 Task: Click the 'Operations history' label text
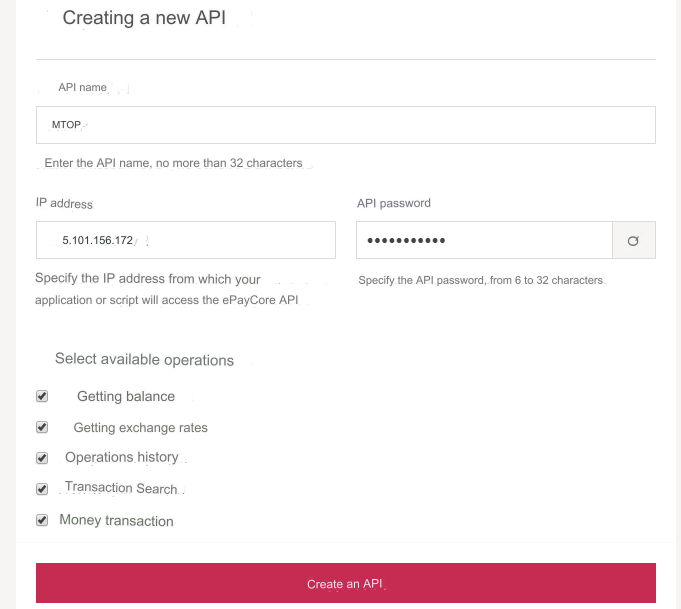(122, 458)
